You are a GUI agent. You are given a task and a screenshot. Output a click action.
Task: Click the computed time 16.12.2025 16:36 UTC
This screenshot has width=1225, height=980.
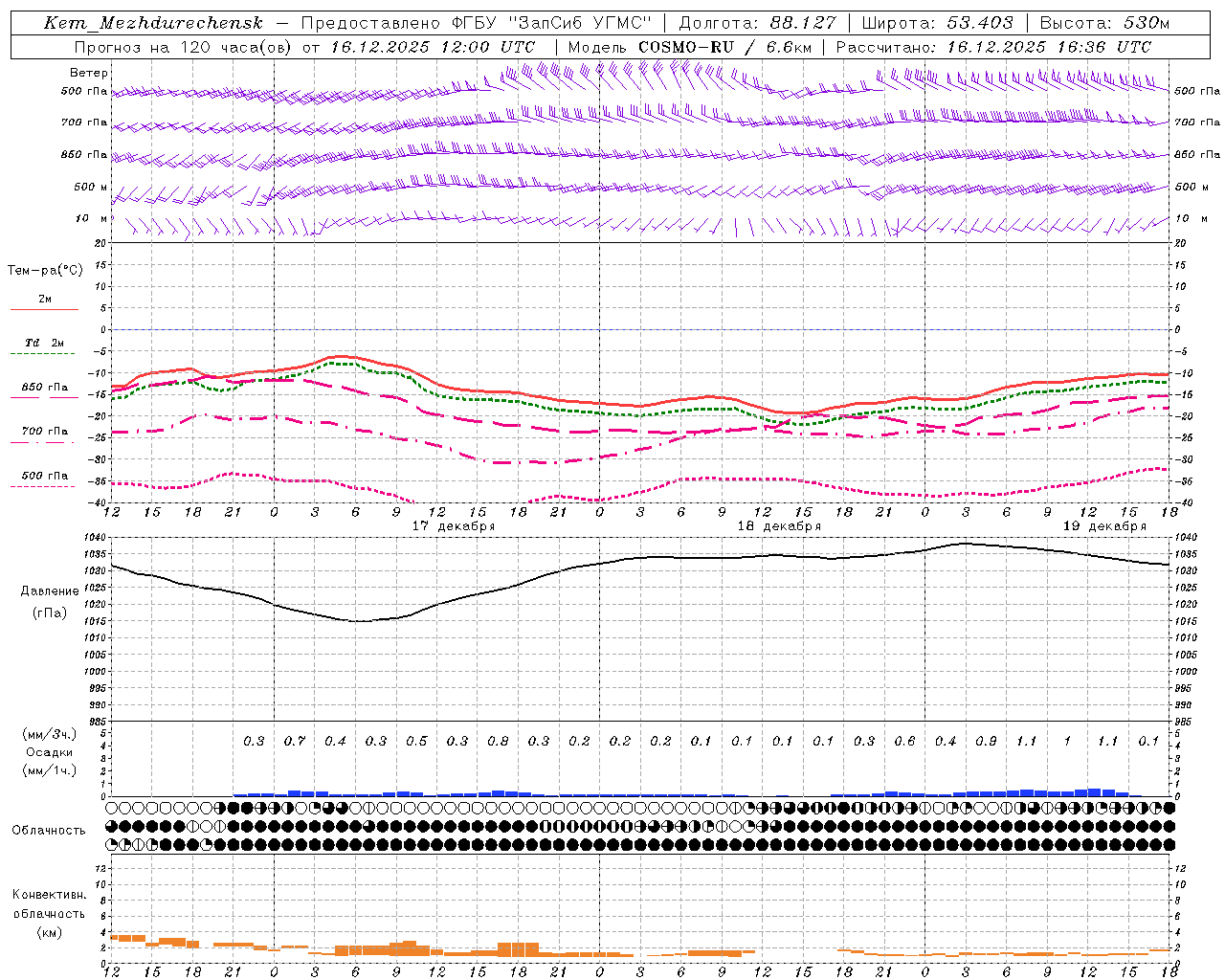1049,47
